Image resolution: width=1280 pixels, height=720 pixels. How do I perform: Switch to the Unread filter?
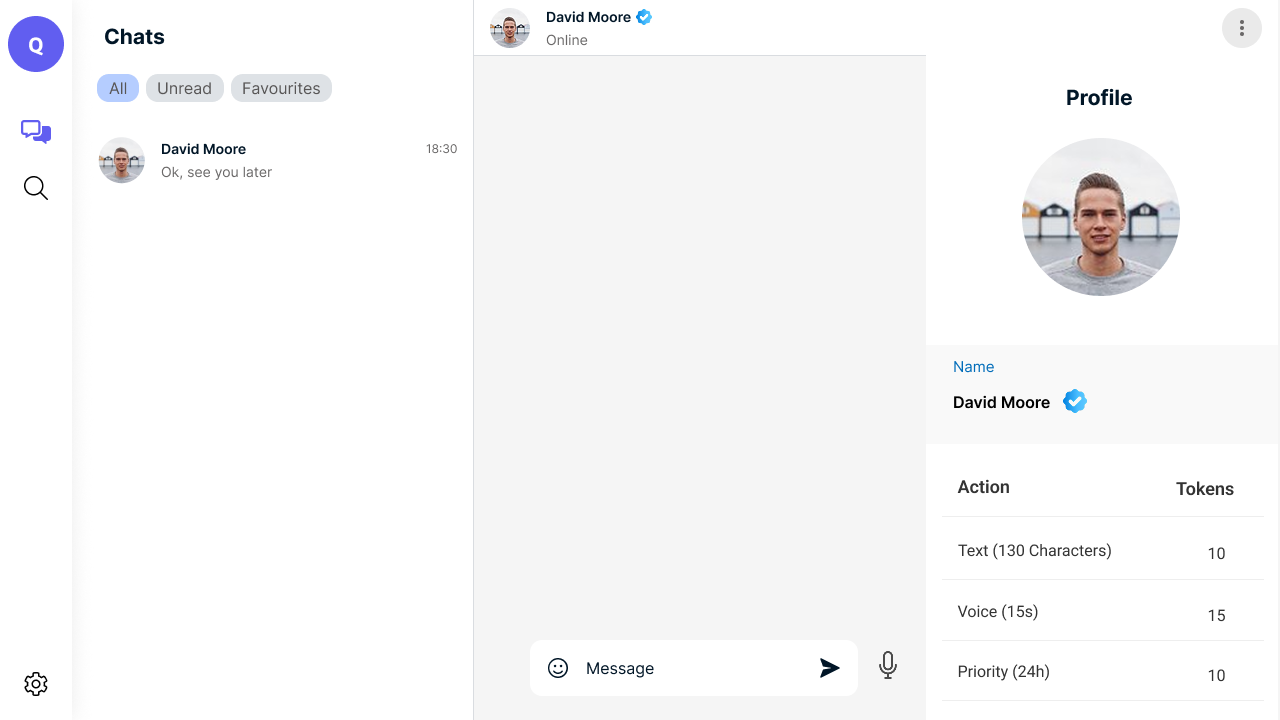point(184,88)
